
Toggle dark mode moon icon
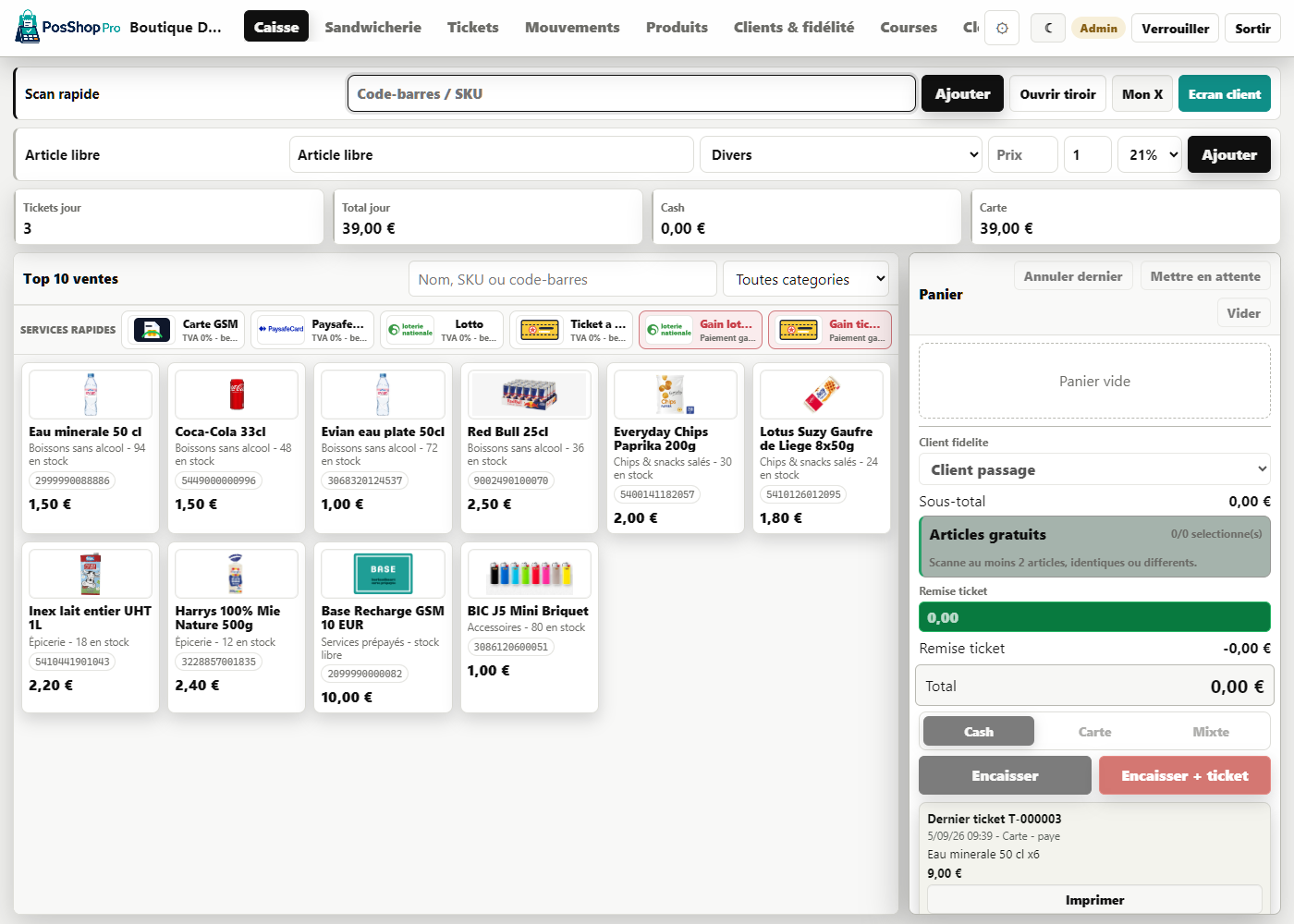(x=1048, y=28)
